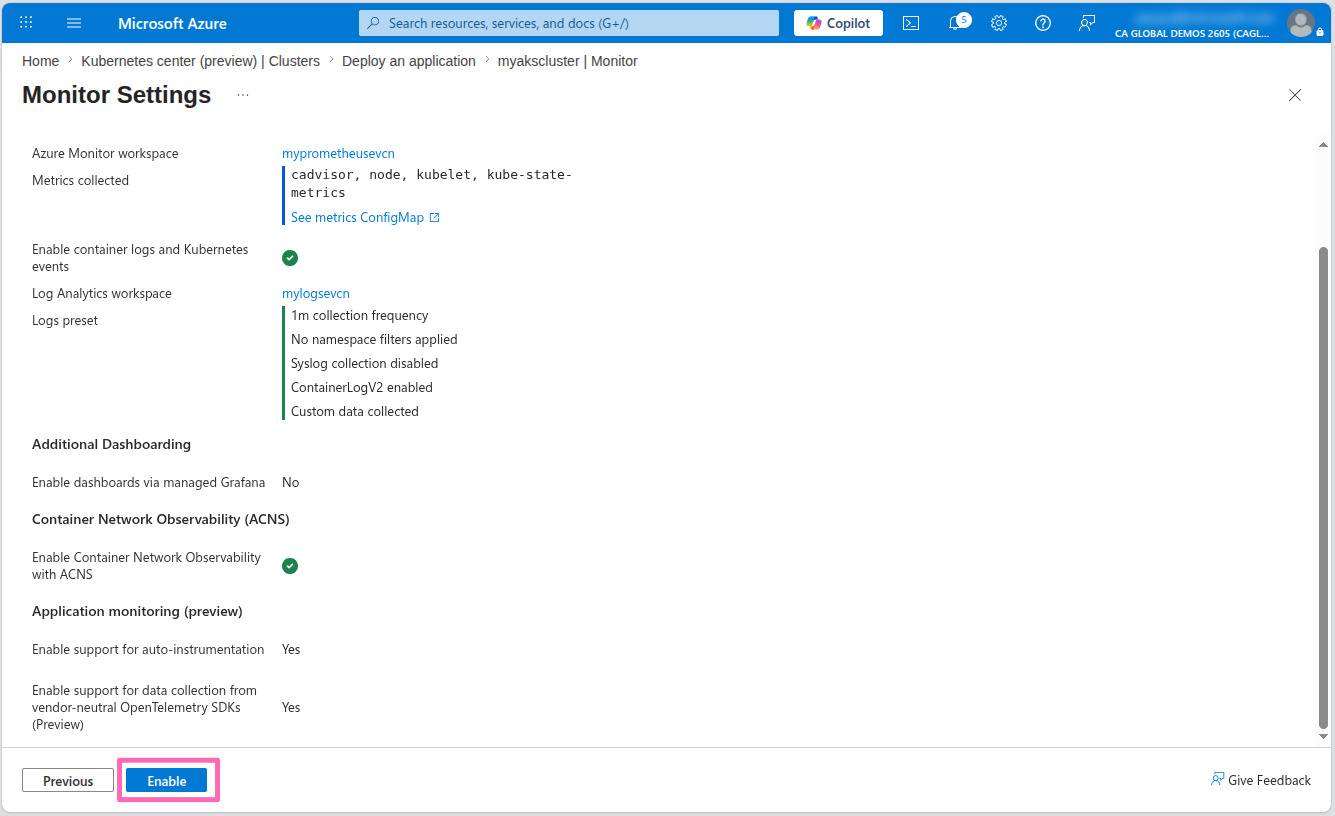The height and width of the screenshot is (816, 1335).
Task: Click the 'No' value for managed Grafana
Action: click(x=290, y=483)
